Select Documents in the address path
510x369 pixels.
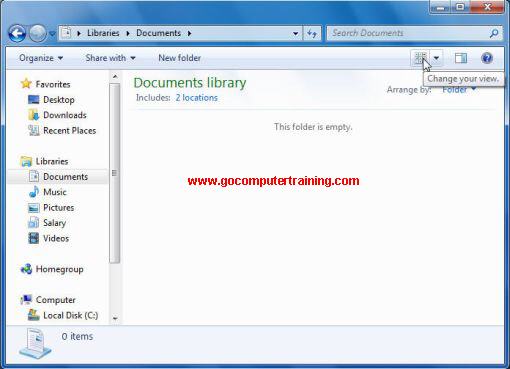coord(158,33)
